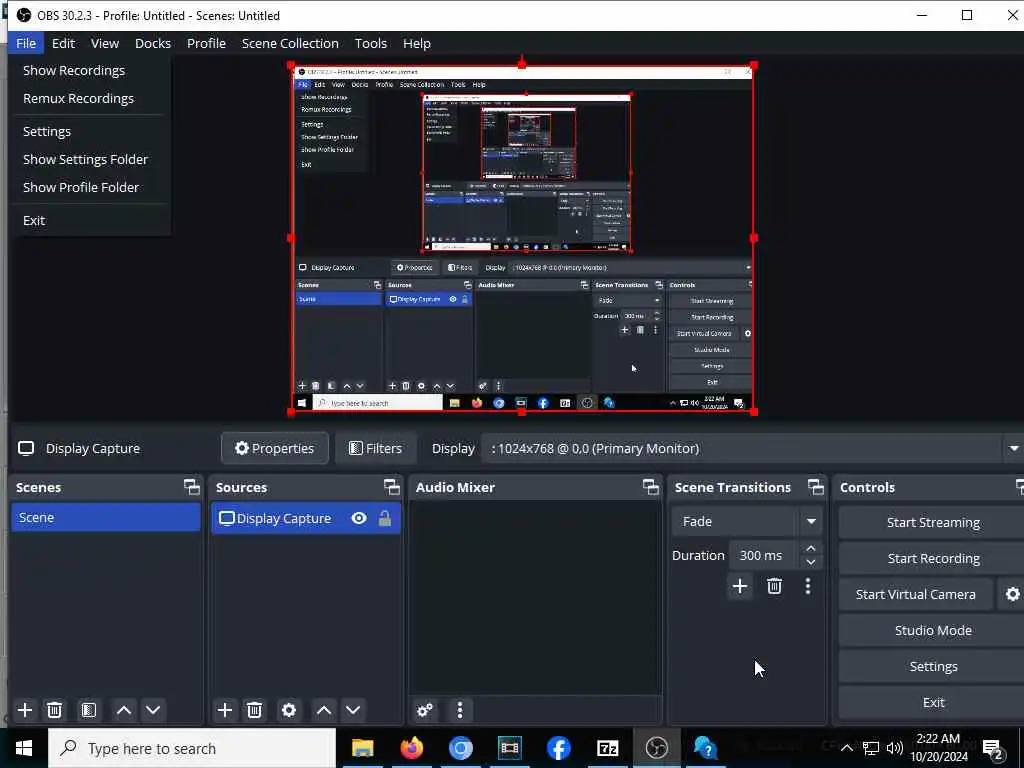This screenshot has width=1024, height=768.
Task: Open source Filters button
Action: 376,449
